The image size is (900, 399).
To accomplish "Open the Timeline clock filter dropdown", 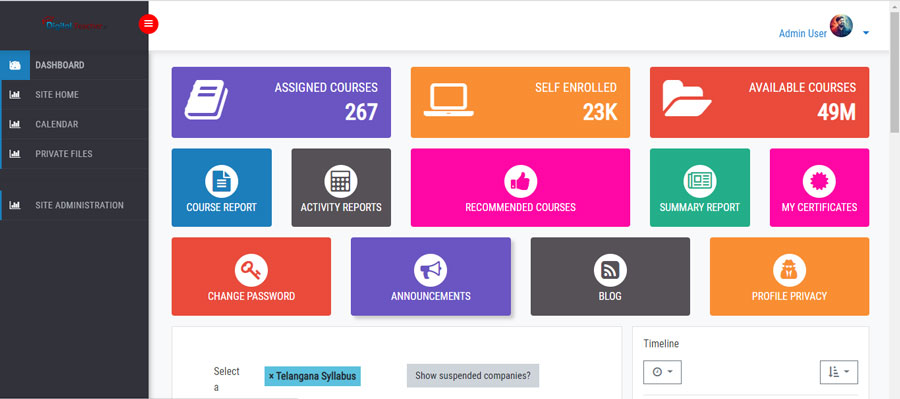I will pyautogui.click(x=662, y=372).
